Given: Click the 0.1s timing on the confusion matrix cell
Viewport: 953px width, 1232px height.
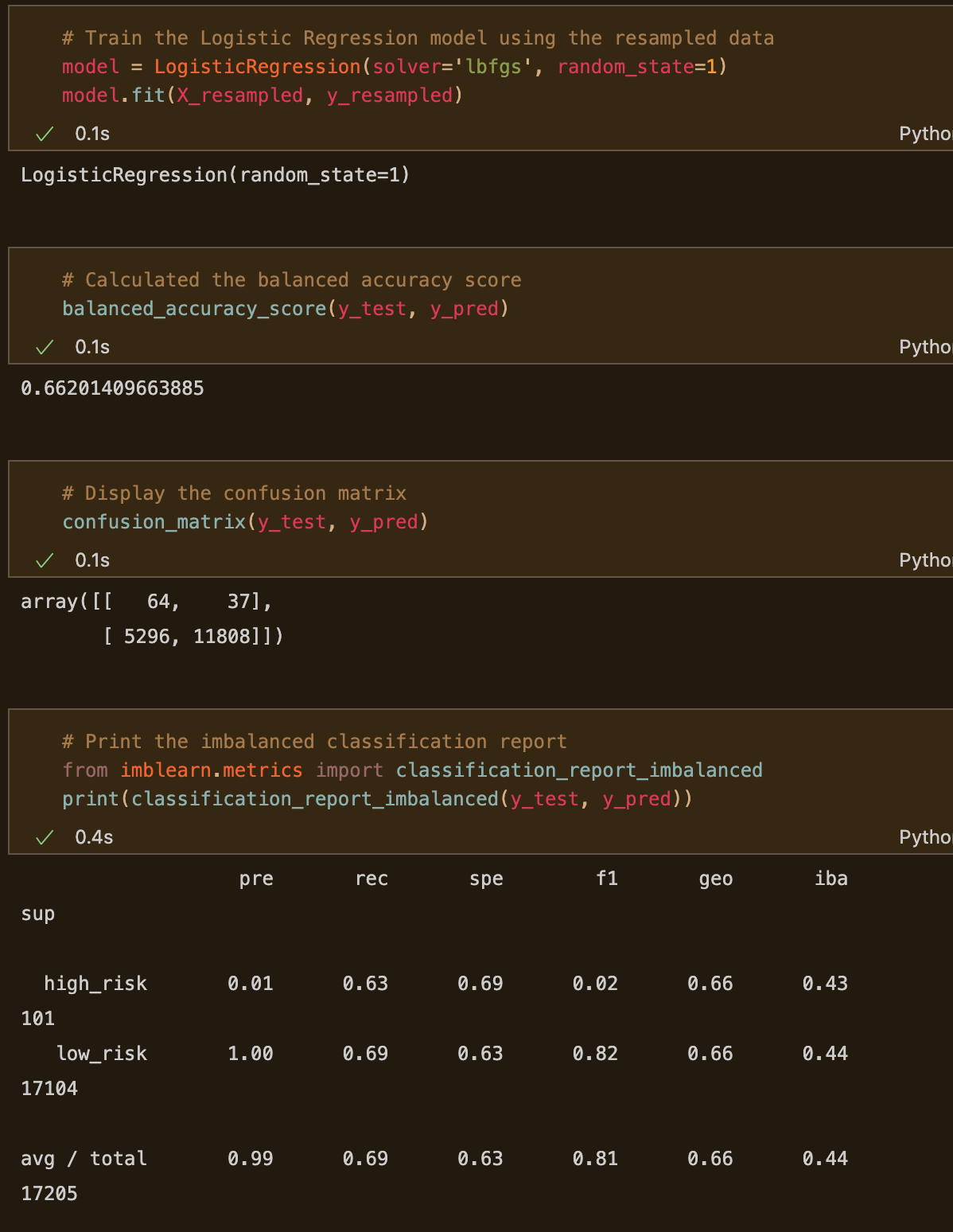Looking at the screenshot, I should [x=91, y=559].
